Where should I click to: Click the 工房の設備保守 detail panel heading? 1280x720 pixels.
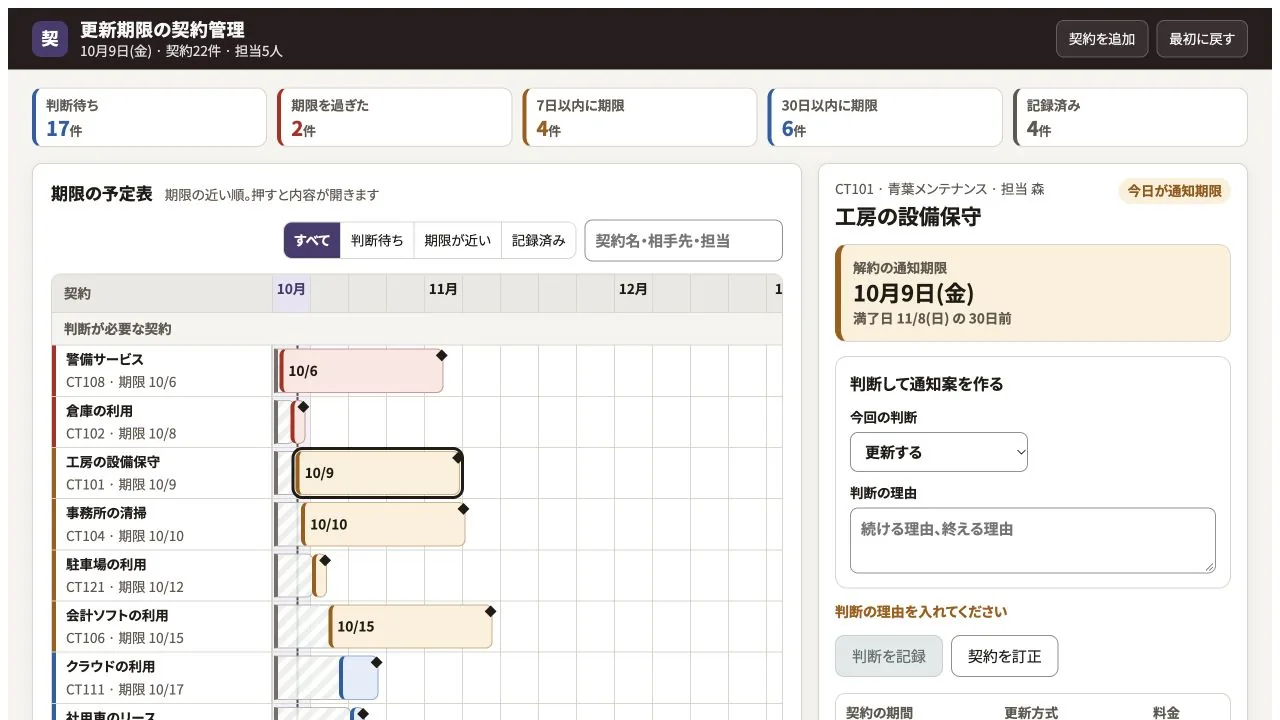[908, 217]
